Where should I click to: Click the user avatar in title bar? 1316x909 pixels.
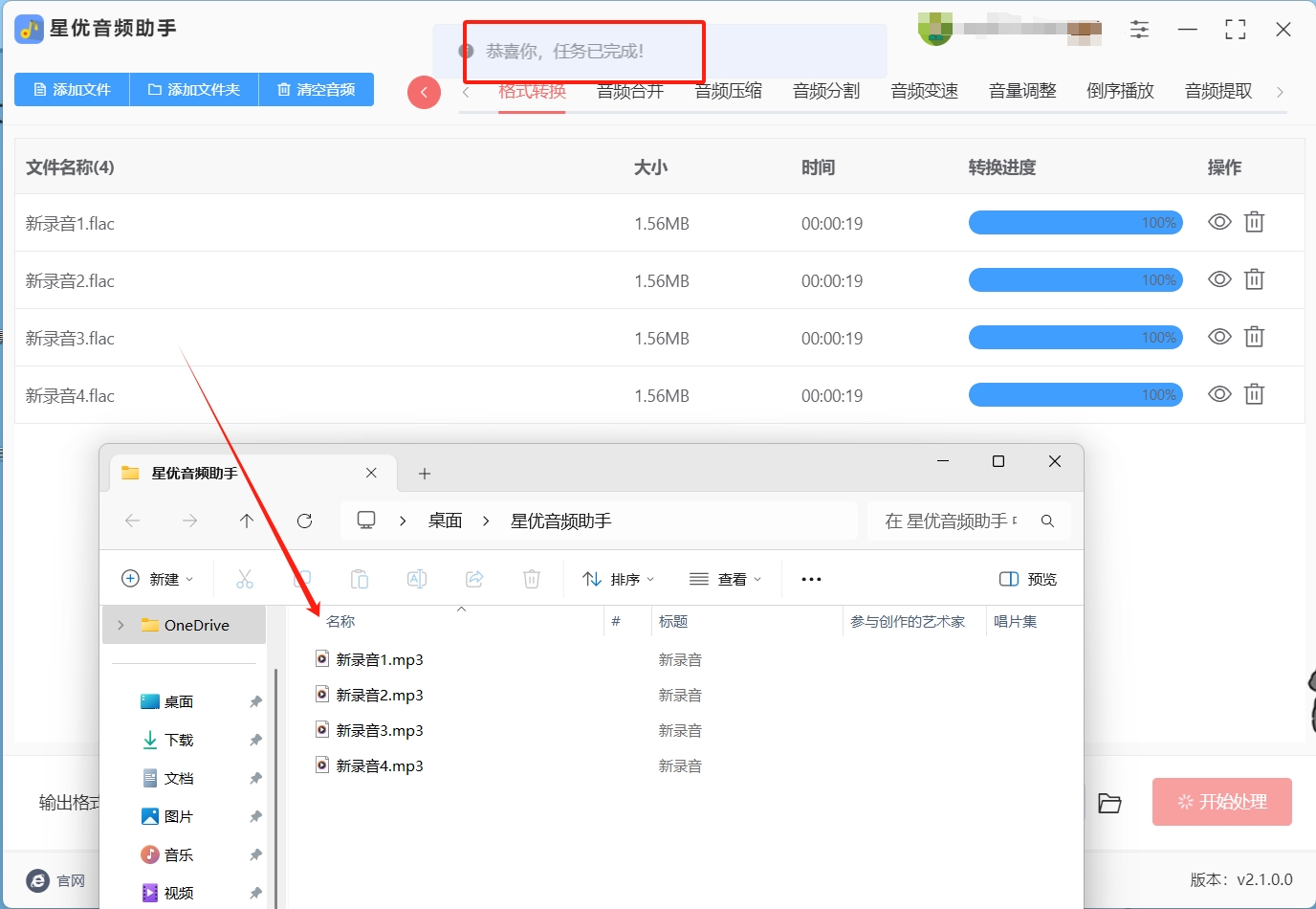tap(935, 29)
